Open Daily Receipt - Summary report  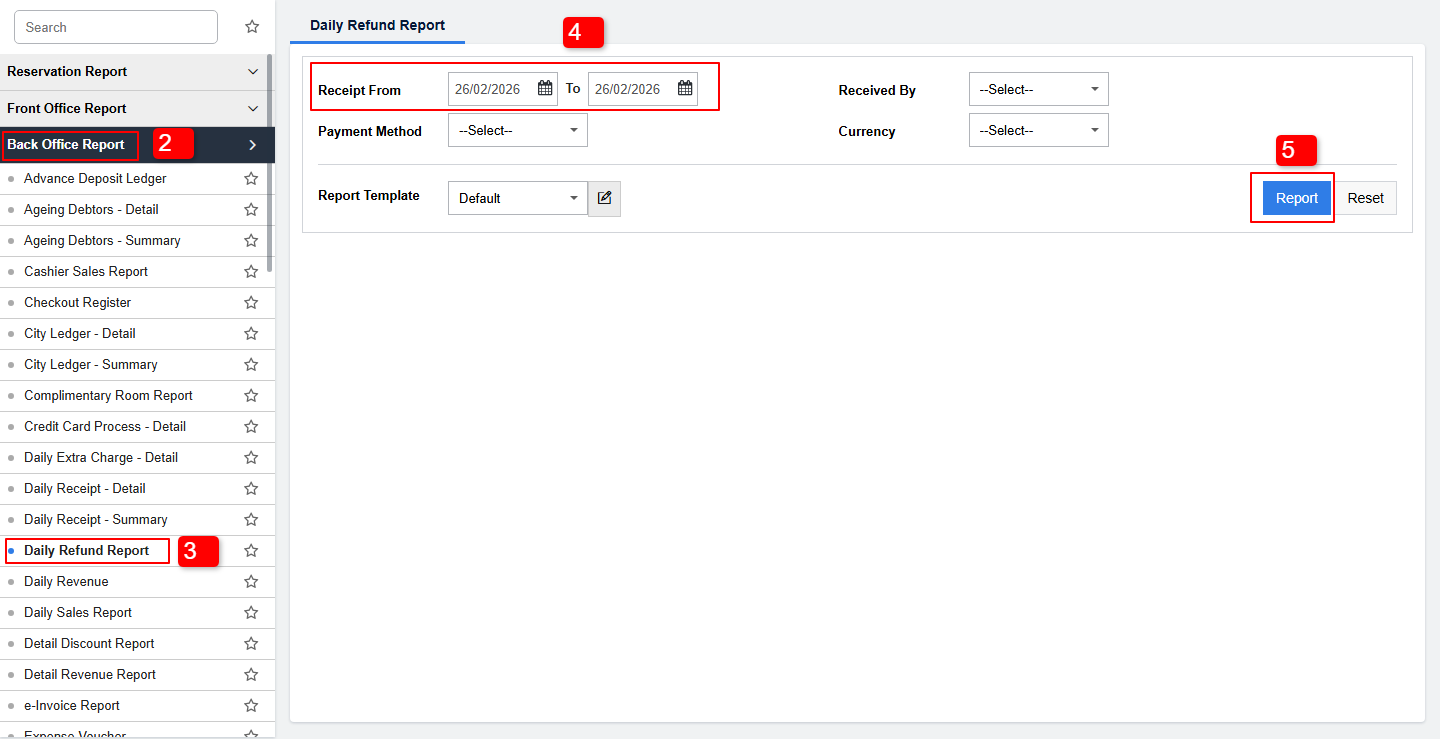(x=96, y=520)
